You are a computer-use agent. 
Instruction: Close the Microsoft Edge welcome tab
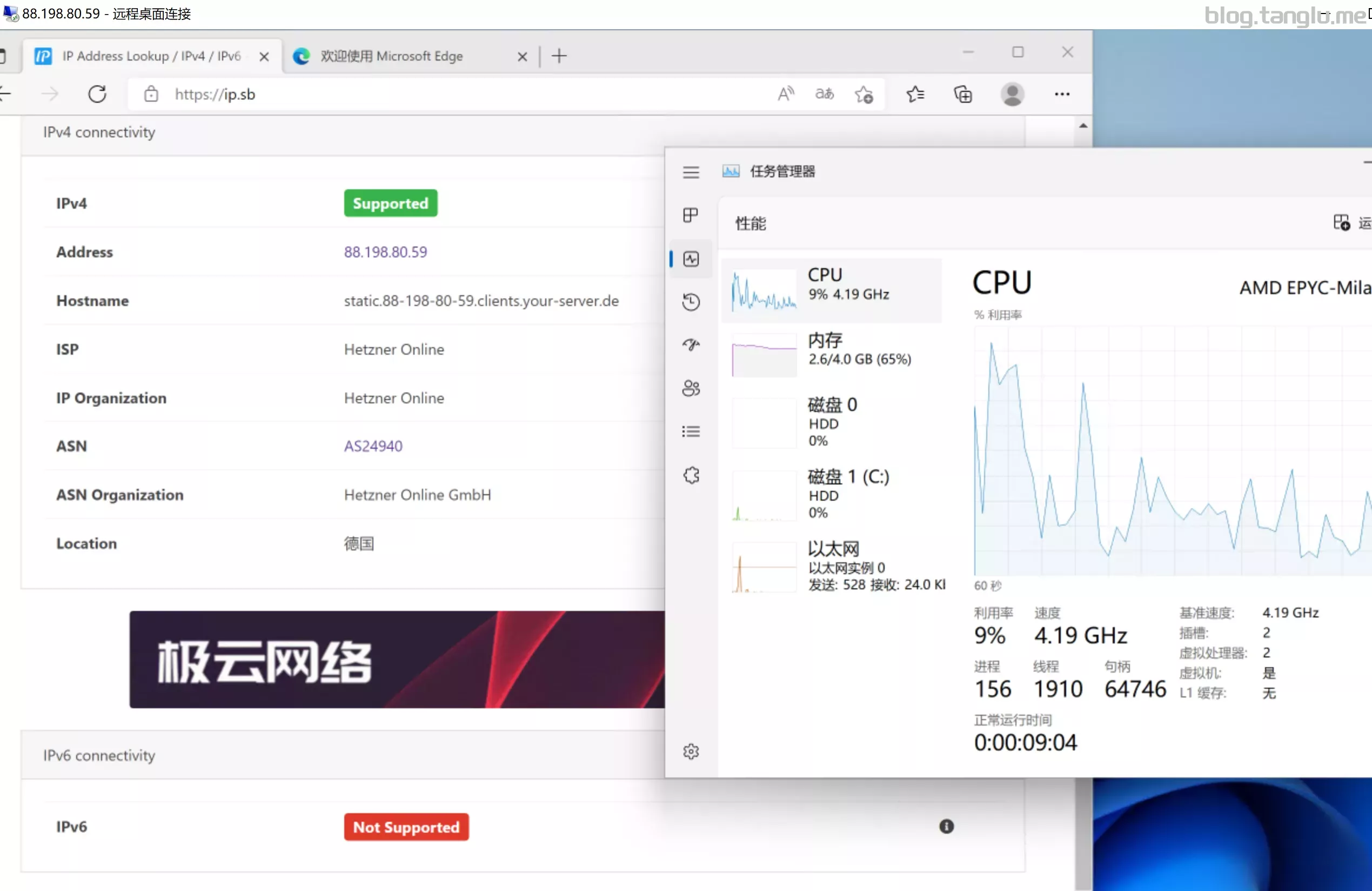[523, 57]
